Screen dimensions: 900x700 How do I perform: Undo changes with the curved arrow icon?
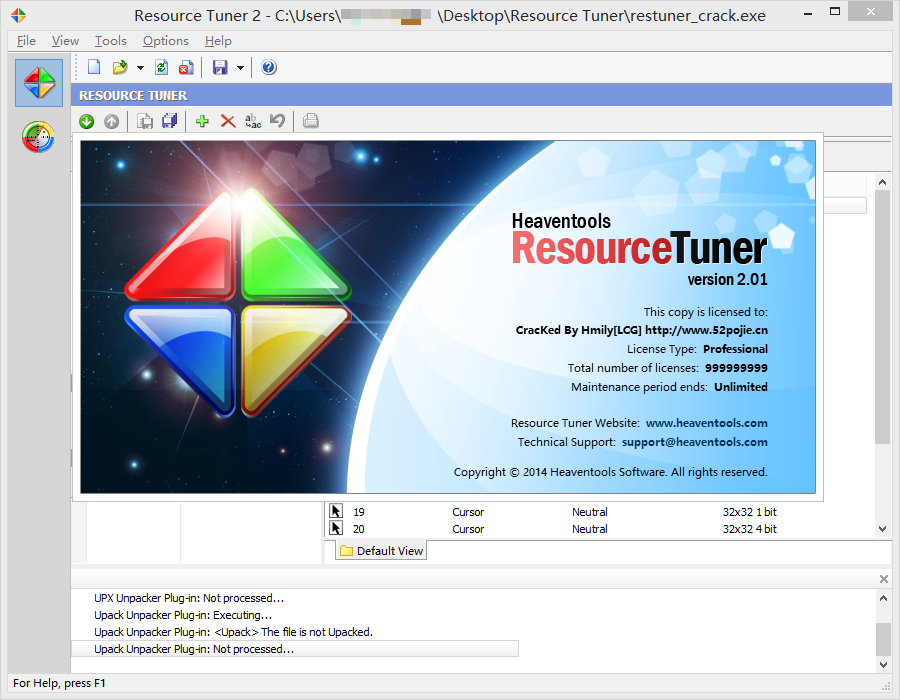(278, 121)
